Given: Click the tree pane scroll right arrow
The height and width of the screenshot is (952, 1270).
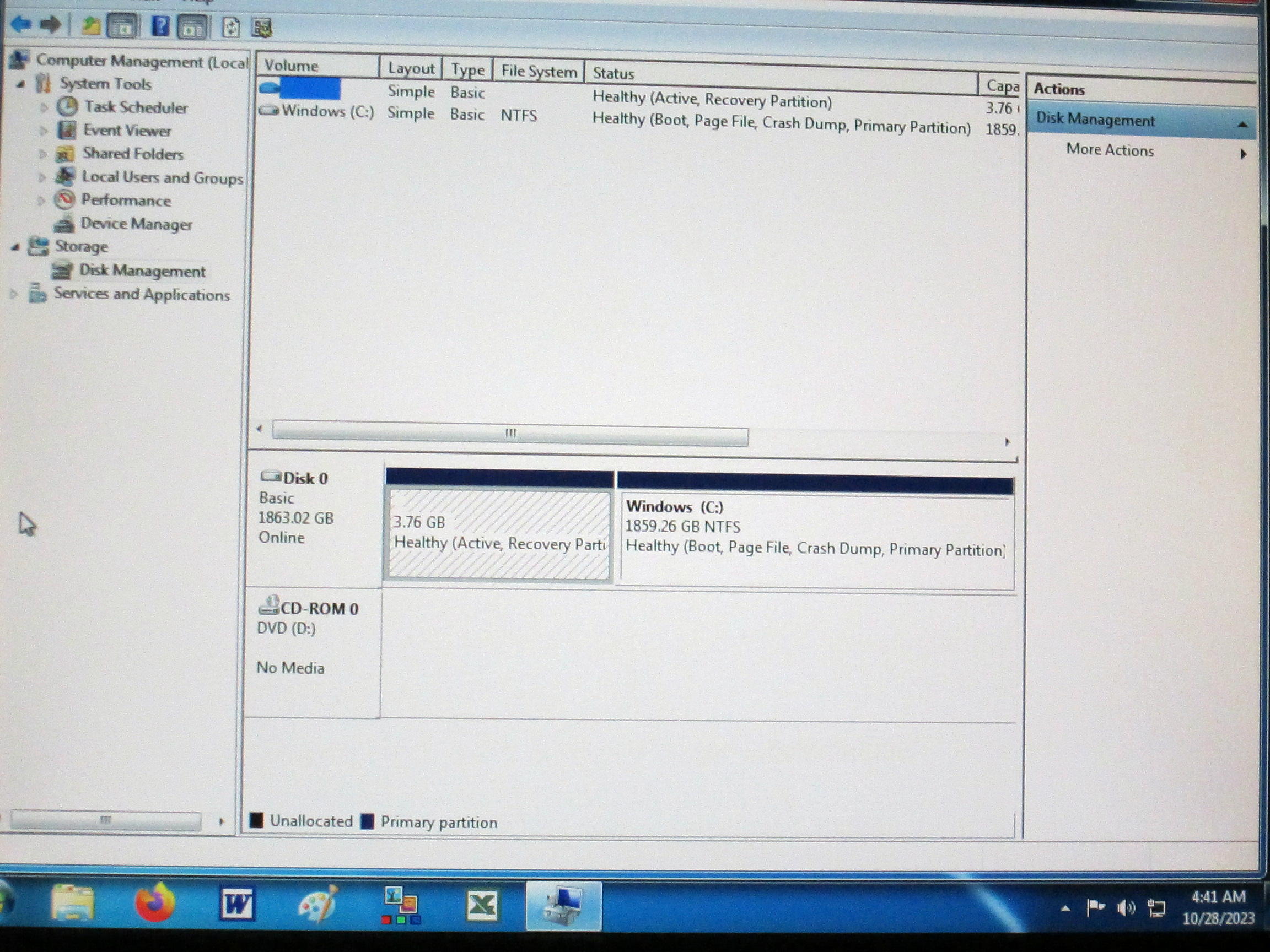Looking at the screenshot, I should pyautogui.click(x=222, y=822).
